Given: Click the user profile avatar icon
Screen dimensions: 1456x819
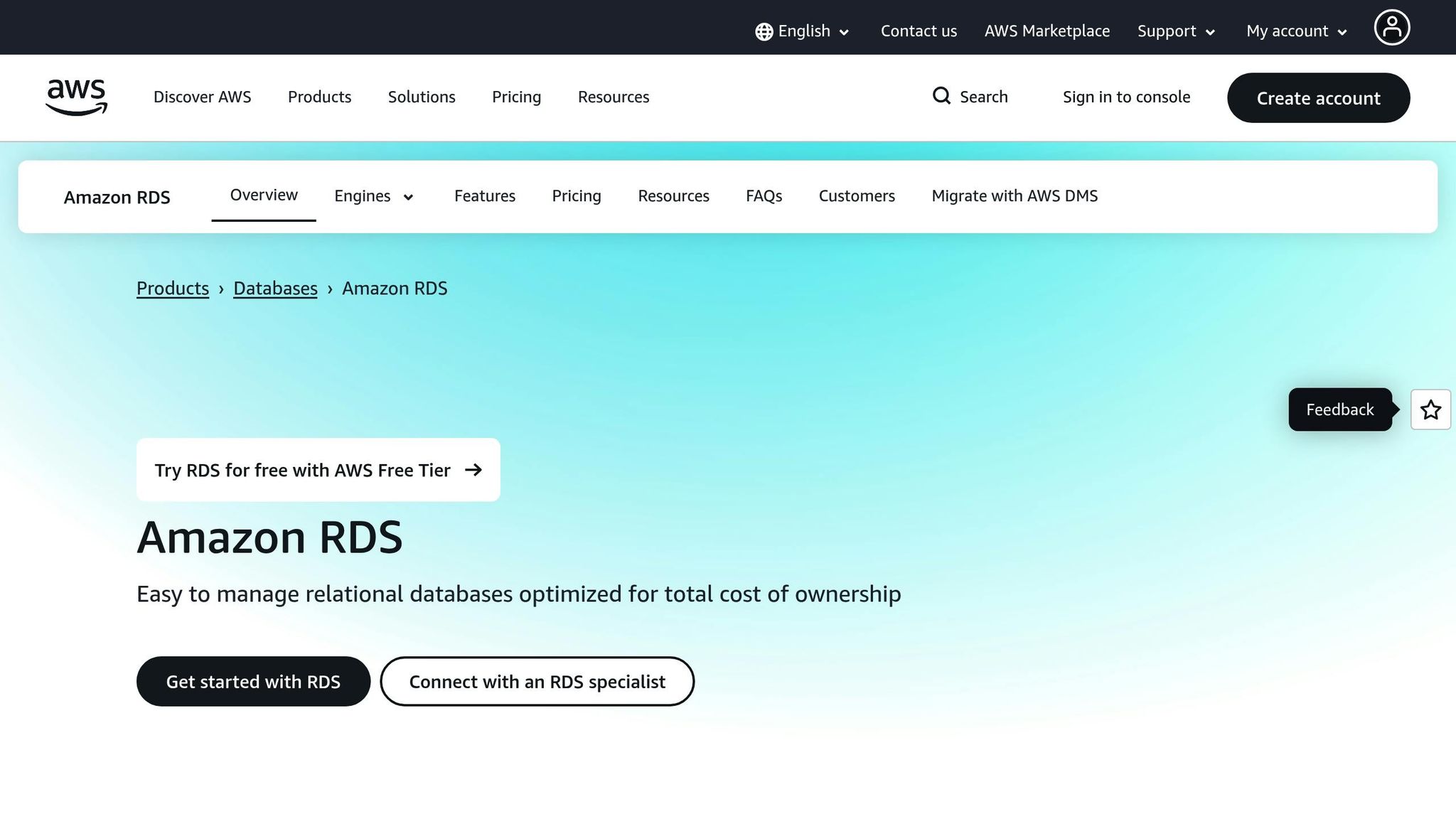Looking at the screenshot, I should tap(1391, 27).
